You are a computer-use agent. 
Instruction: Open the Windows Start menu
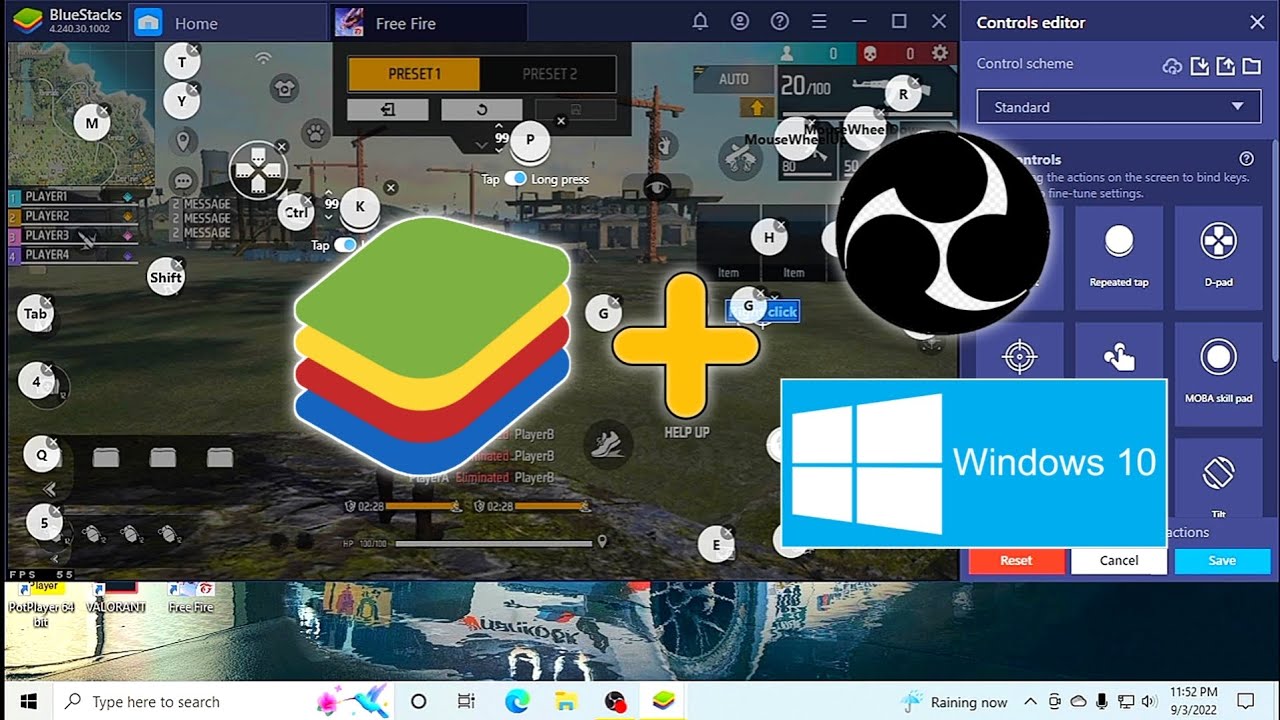pyautogui.click(x=27, y=701)
